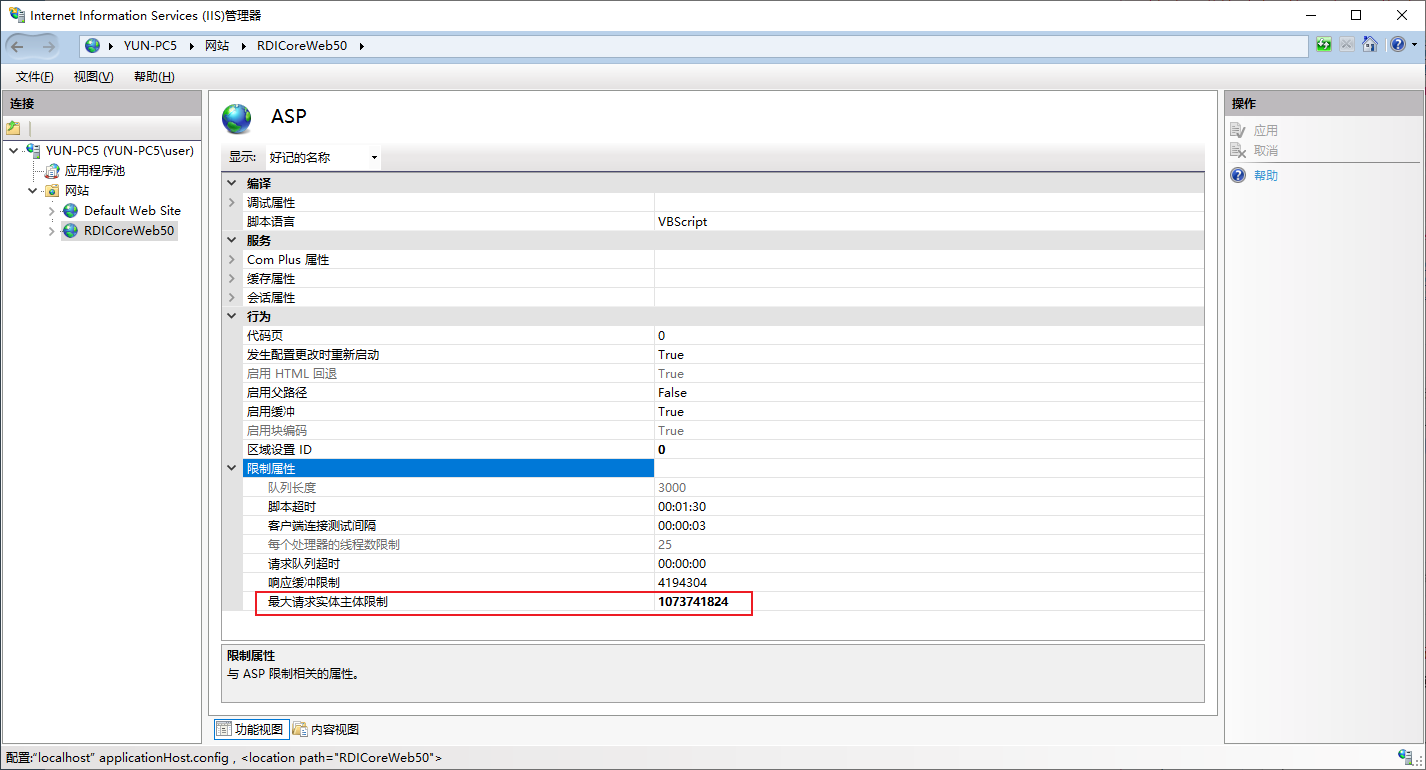Collapse the 限制属性 property group
Screen dimensions: 1426x770
tap(232, 468)
